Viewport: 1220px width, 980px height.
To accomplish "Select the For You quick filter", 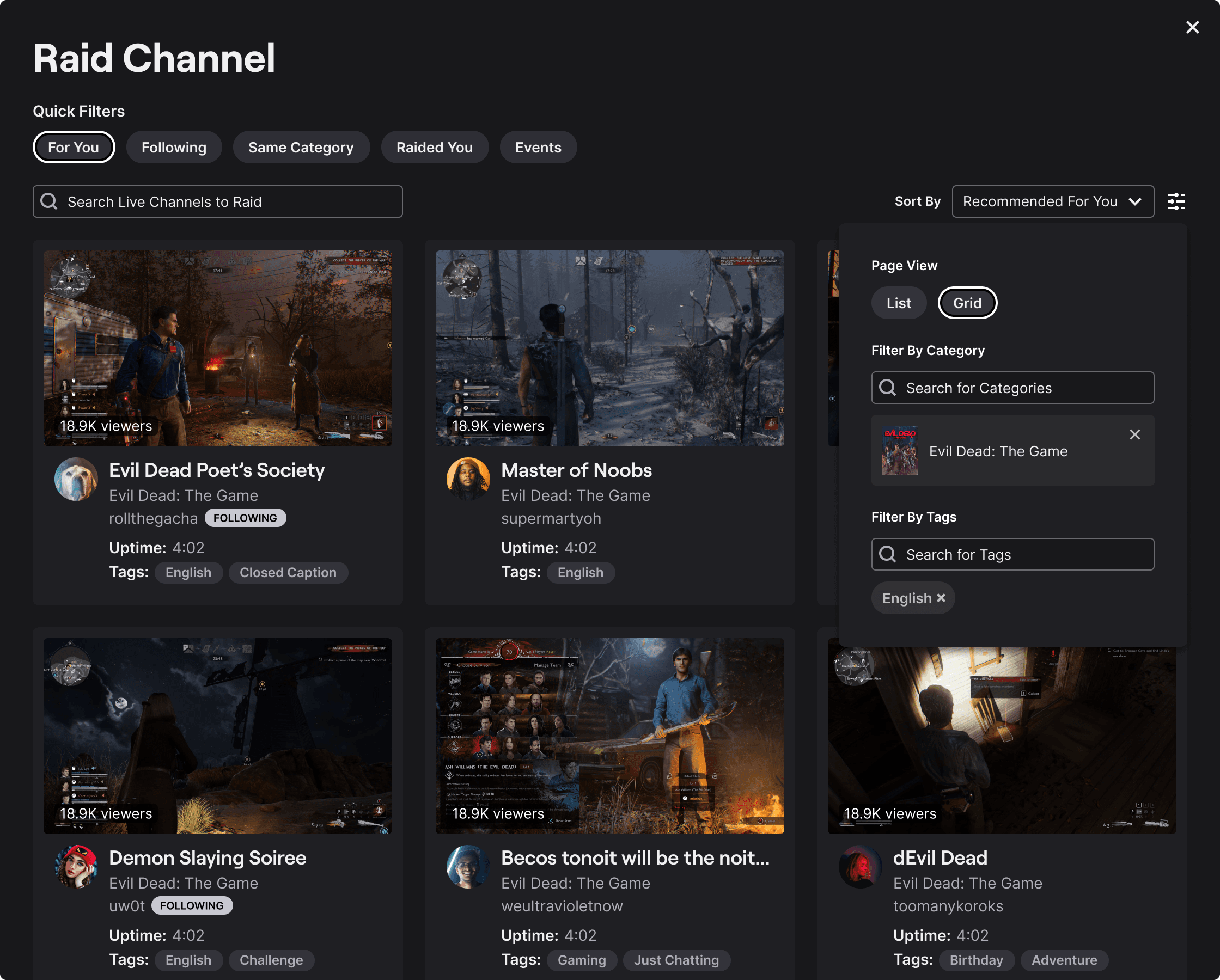I will [74, 147].
